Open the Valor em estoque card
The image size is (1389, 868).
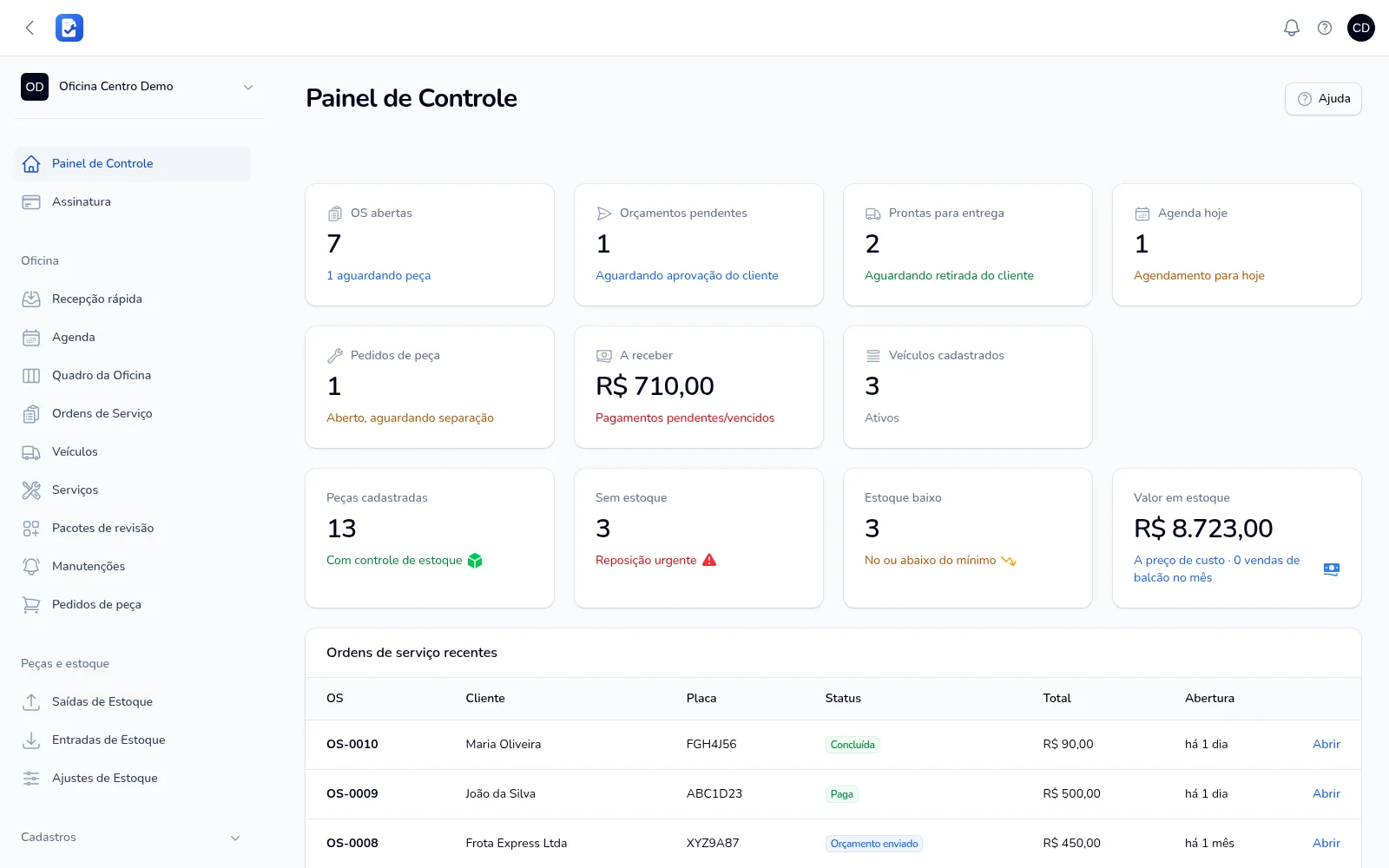(1237, 538)
